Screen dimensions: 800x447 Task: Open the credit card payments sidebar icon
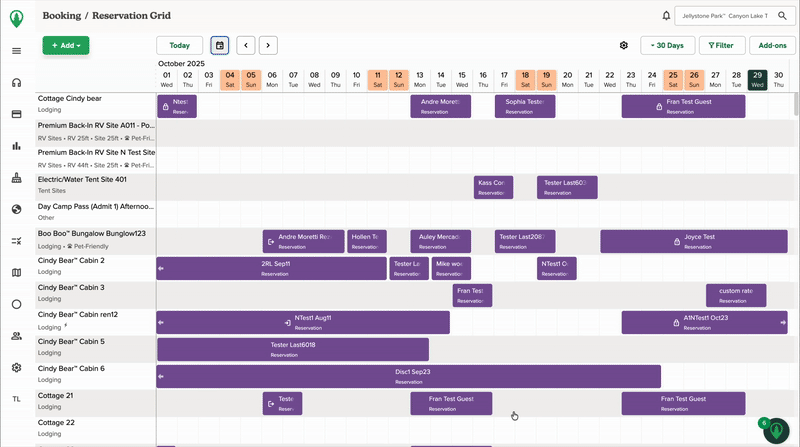16,115
